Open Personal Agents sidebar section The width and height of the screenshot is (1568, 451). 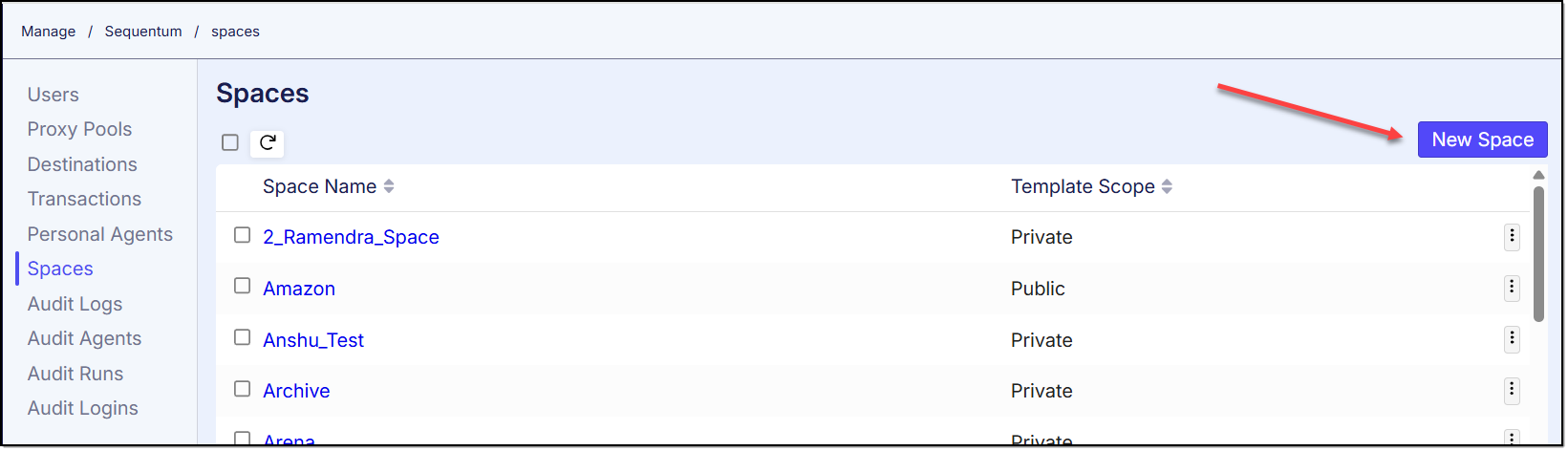[99, 234]
